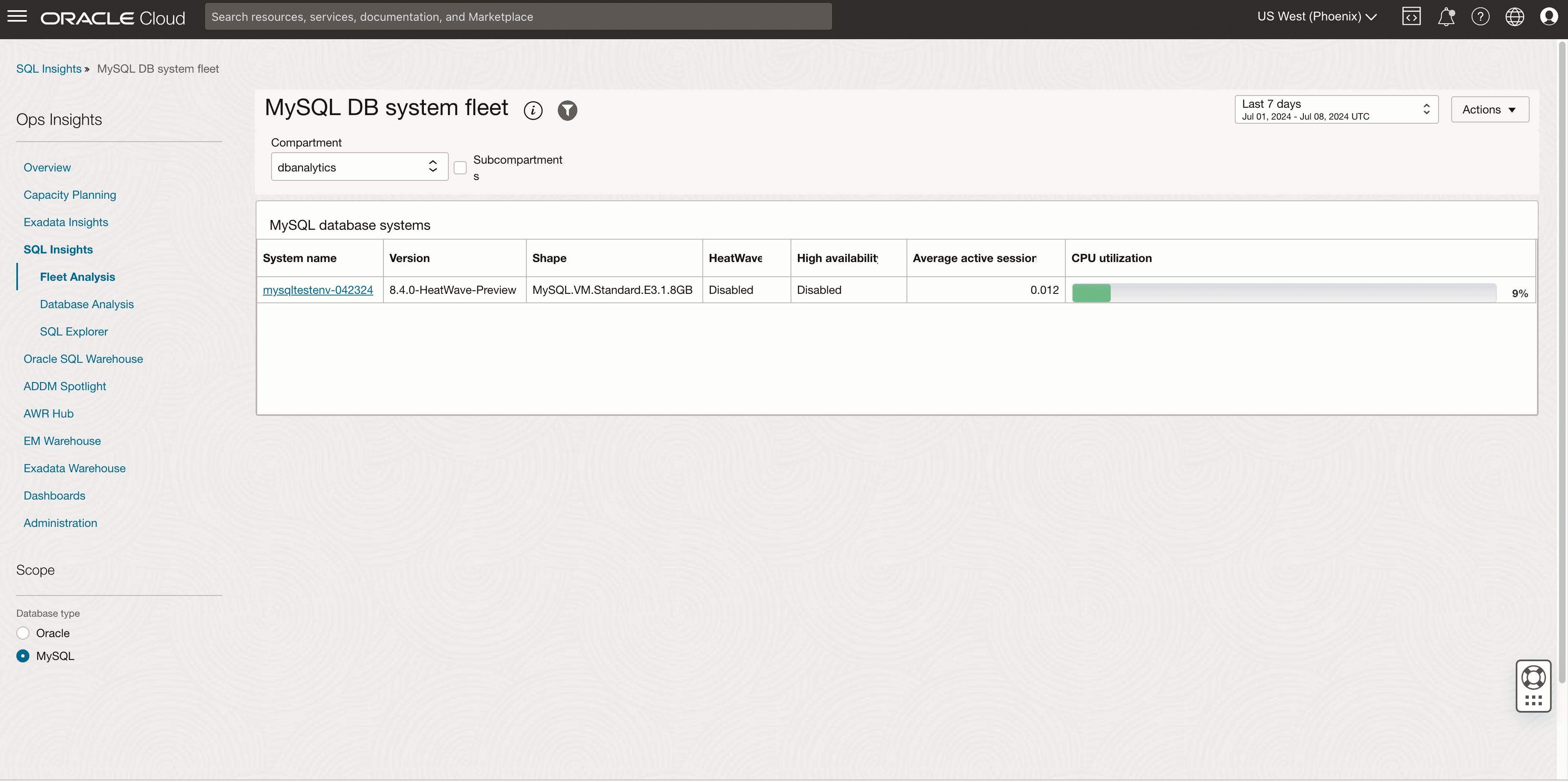This screenshot has width=1568, height=782.
Task: Open the Compartment dbanalytics combo box
Action: tap(359, 166)
